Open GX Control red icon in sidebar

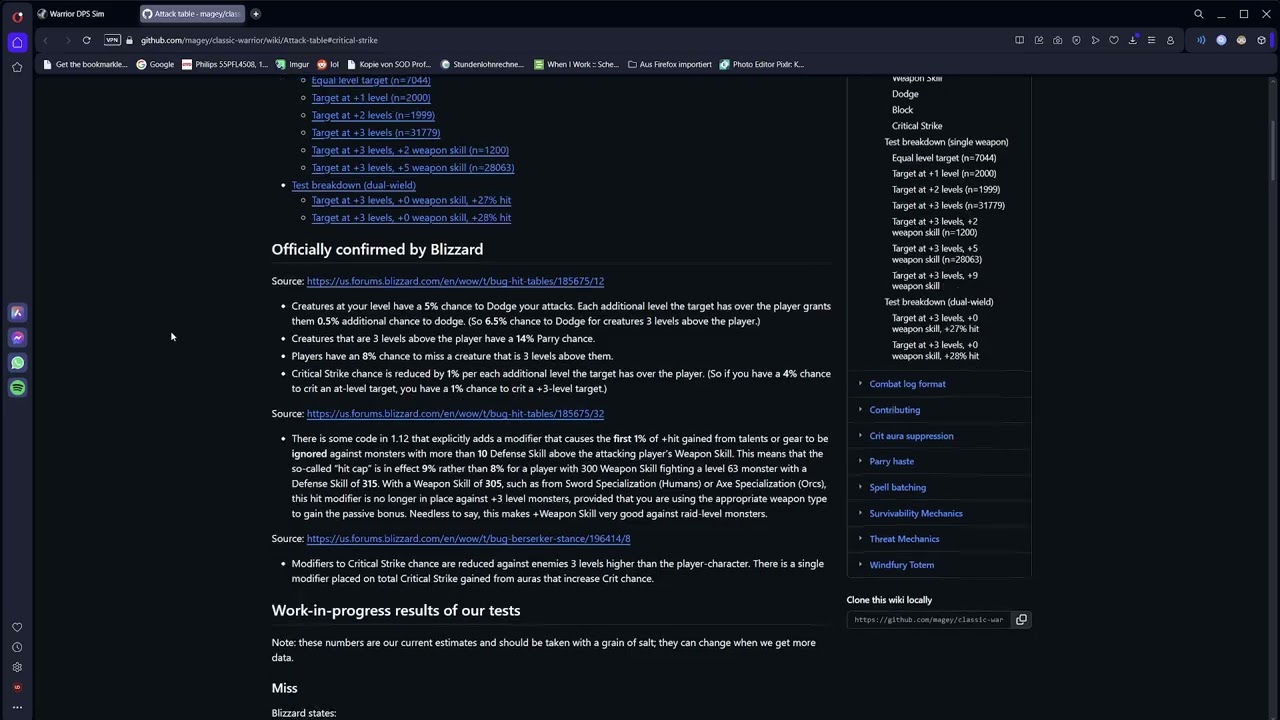click(x=17, y=687)
